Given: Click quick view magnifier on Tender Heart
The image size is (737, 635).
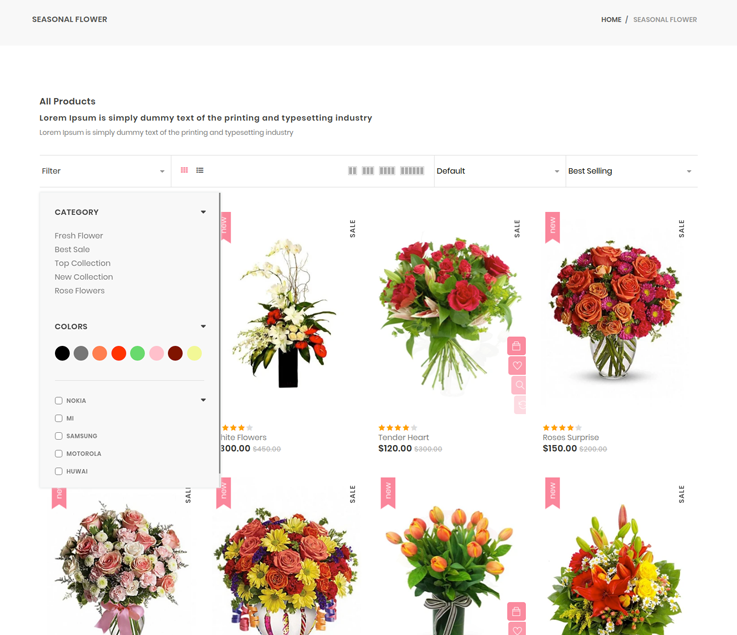Looking at the screenshot, I should [519, 385].
